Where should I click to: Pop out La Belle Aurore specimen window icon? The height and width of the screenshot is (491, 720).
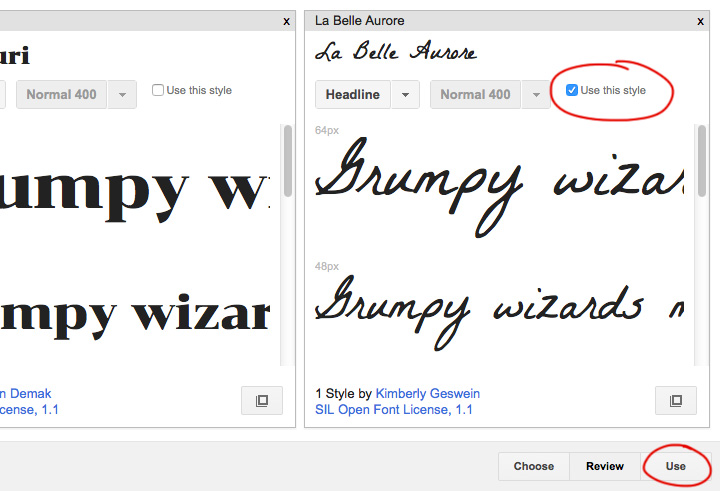(676, 401)
